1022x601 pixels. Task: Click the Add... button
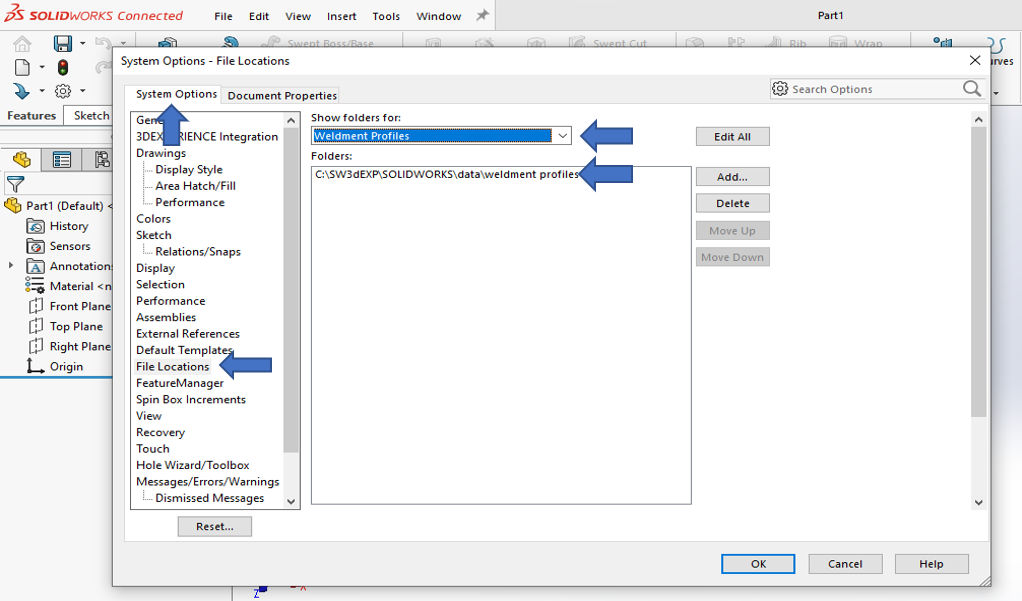(732, 177)
